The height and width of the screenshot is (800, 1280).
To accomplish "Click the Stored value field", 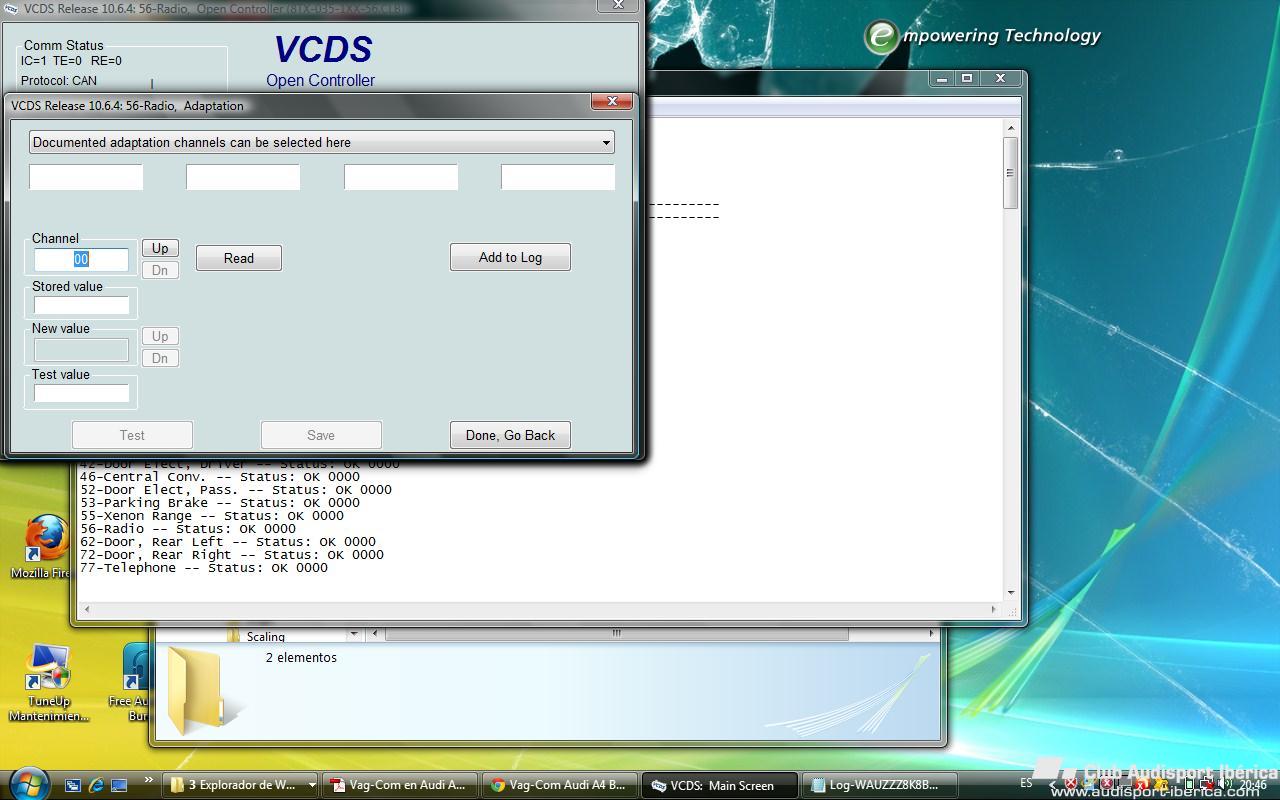I will [x=81, y=305].
